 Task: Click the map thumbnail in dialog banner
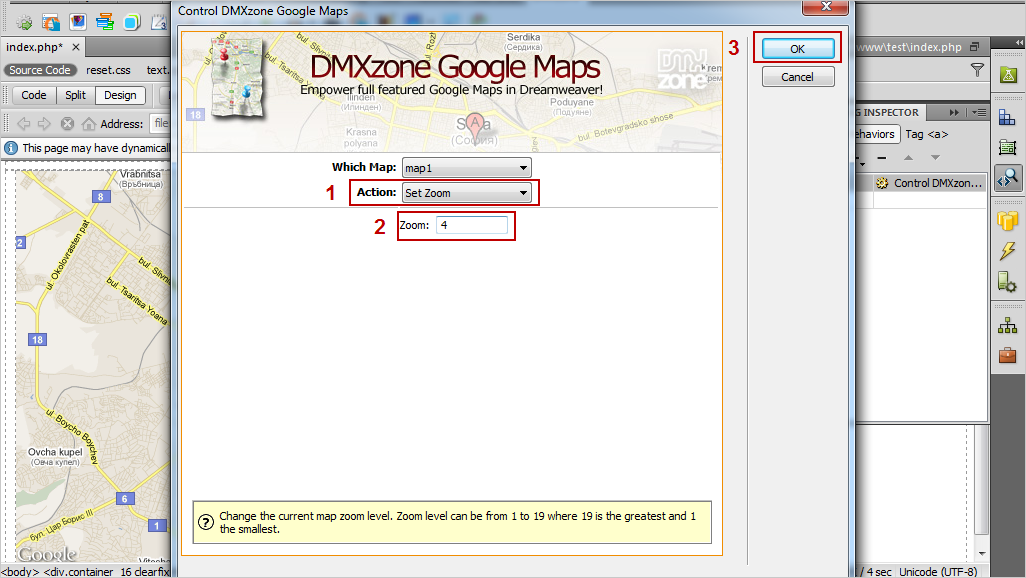tap(236, 77)
